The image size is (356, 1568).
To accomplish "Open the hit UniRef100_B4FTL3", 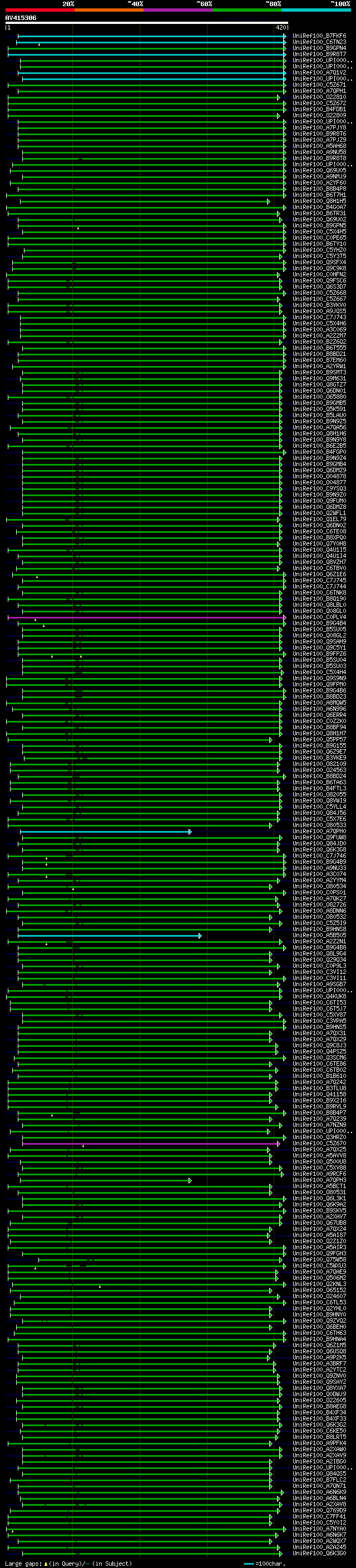I will pos(319,788).
